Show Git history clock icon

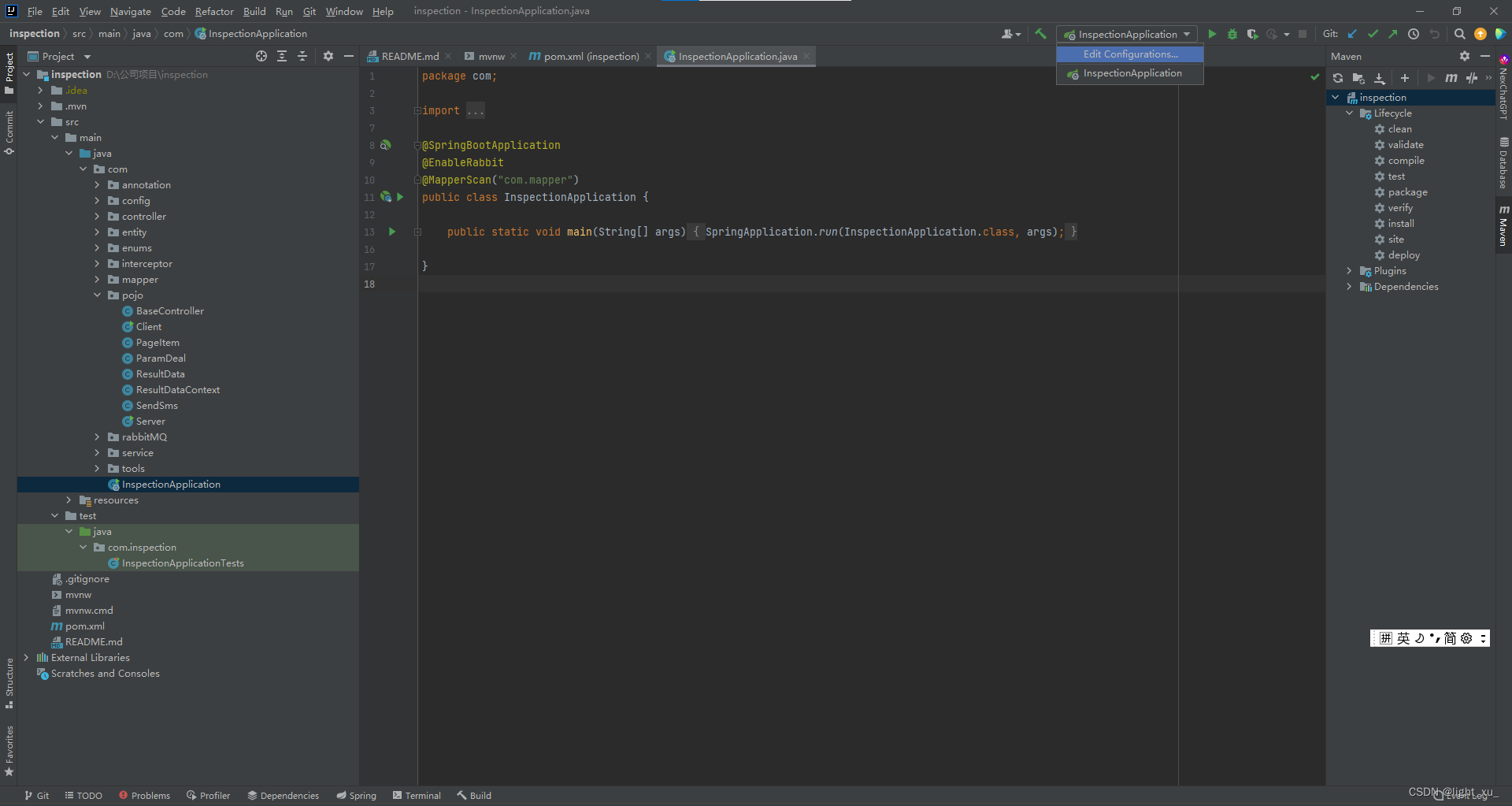pos(1414,34)
